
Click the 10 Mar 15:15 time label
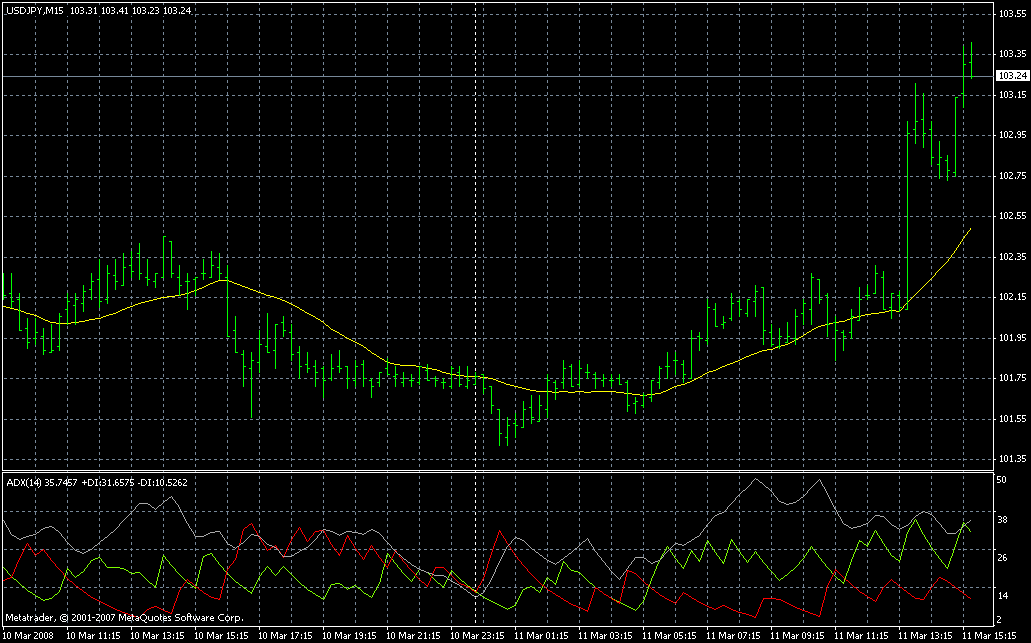point(222,635)
